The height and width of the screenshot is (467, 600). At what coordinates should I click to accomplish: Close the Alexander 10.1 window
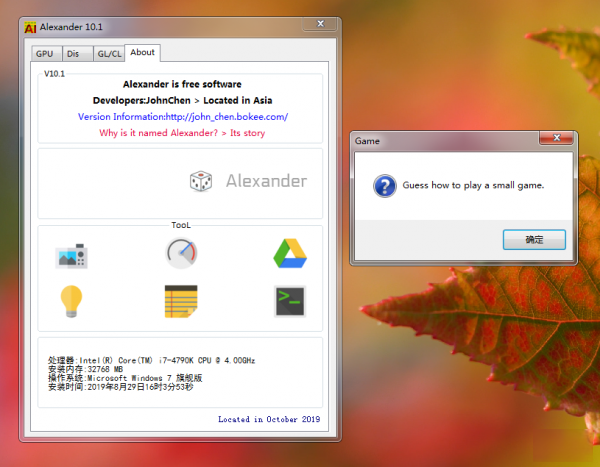pyautogui.click(x=319, y=24)
